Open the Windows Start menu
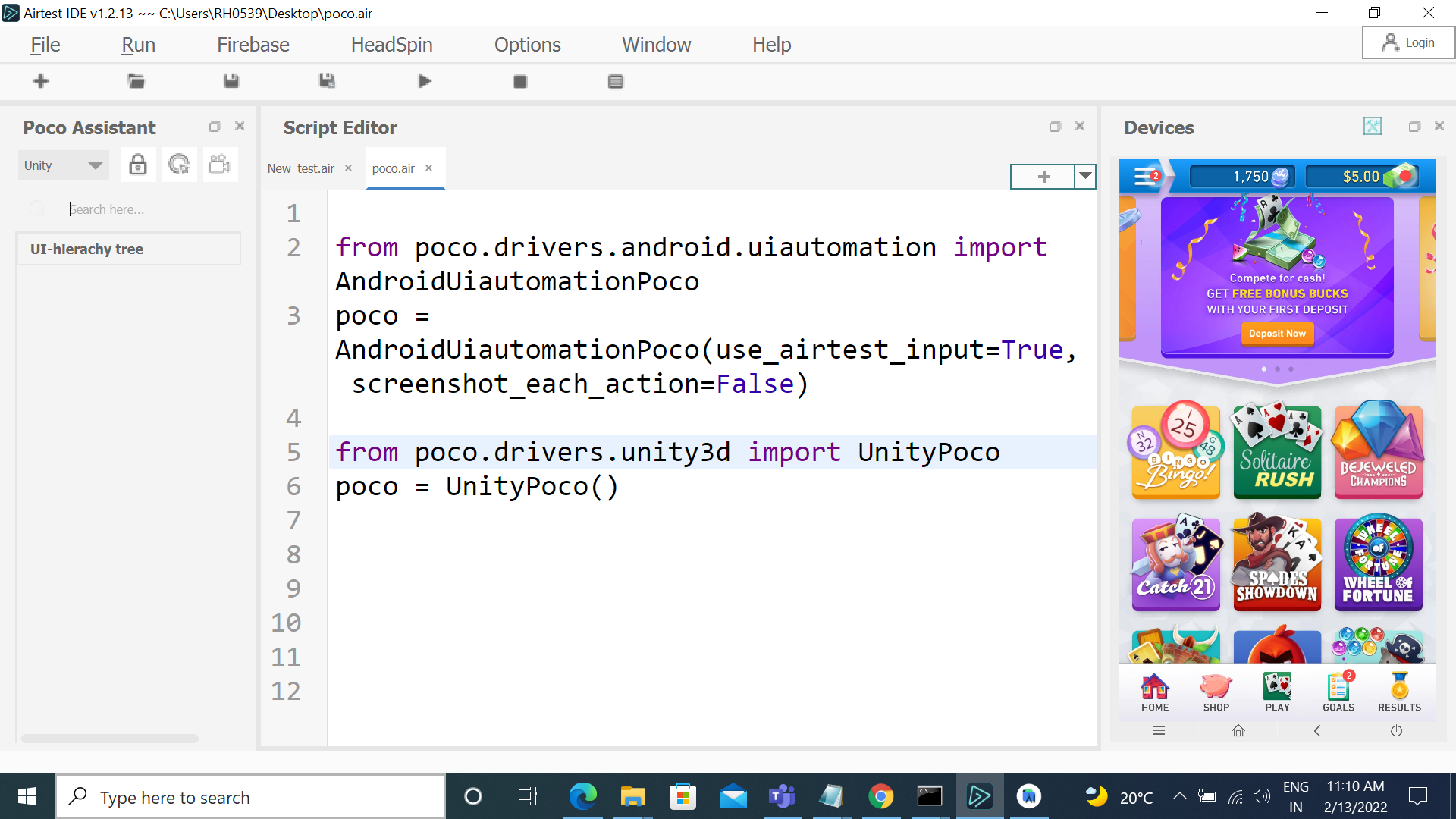This screenshot has height=819, width=1456. coord(27,796)
